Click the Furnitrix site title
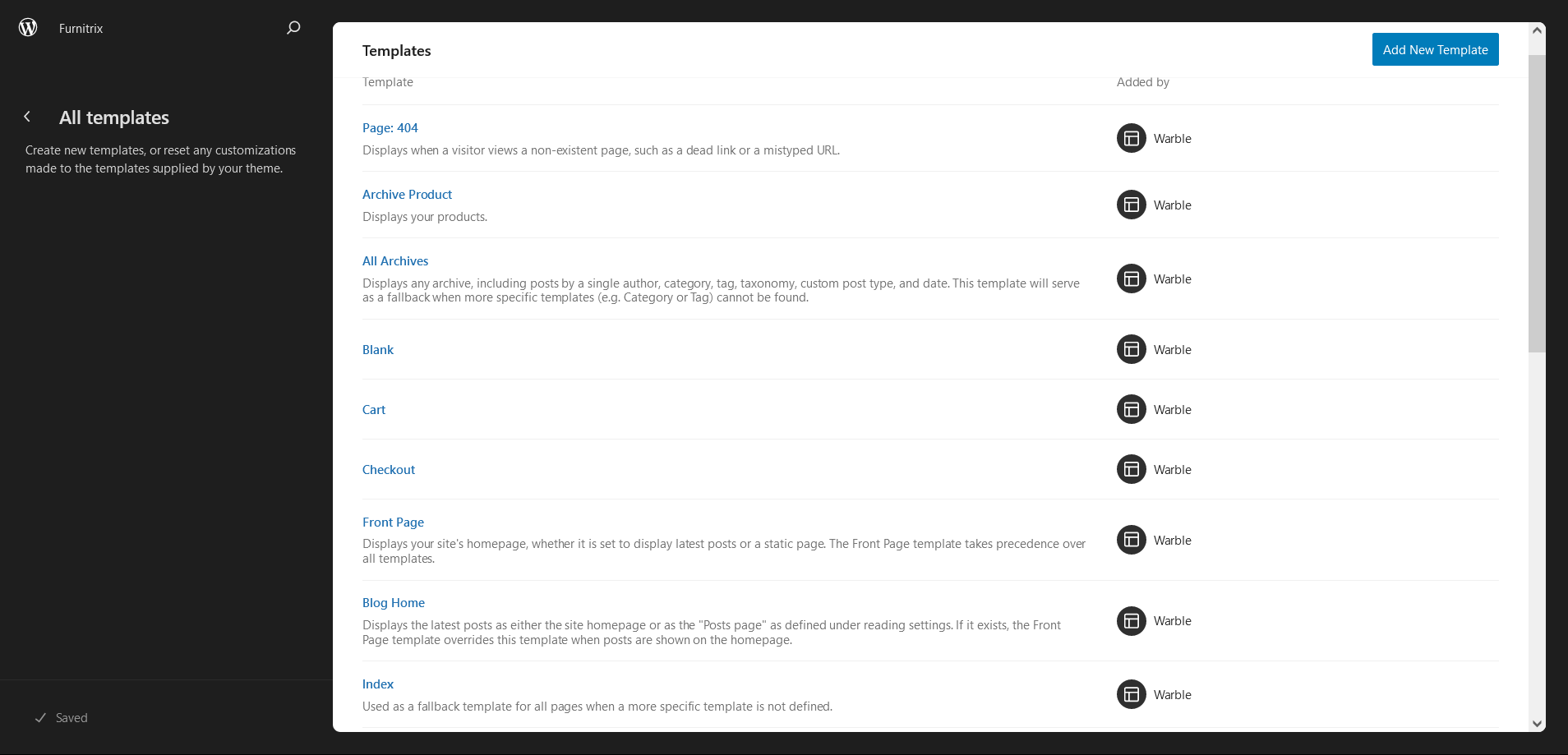Screen dimensions: 1568x755 pyautogui.click(x=81, y=29)
